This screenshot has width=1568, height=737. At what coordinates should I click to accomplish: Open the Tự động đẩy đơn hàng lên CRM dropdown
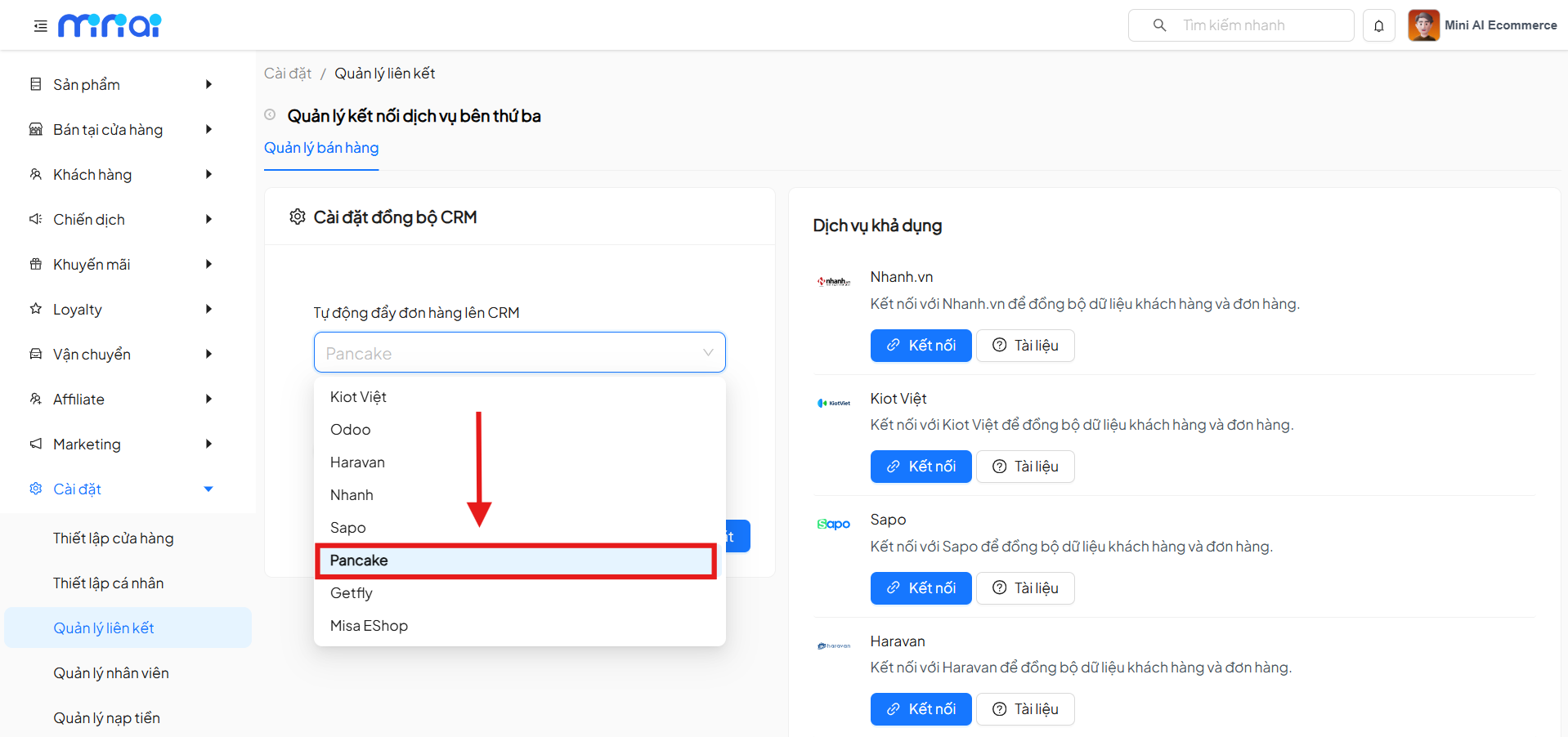[x=519, y=352]
